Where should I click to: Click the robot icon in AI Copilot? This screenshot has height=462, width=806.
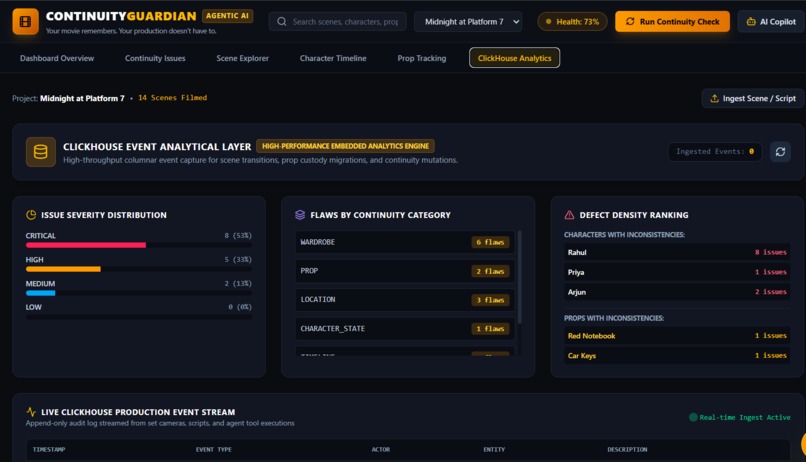(751, 22)
